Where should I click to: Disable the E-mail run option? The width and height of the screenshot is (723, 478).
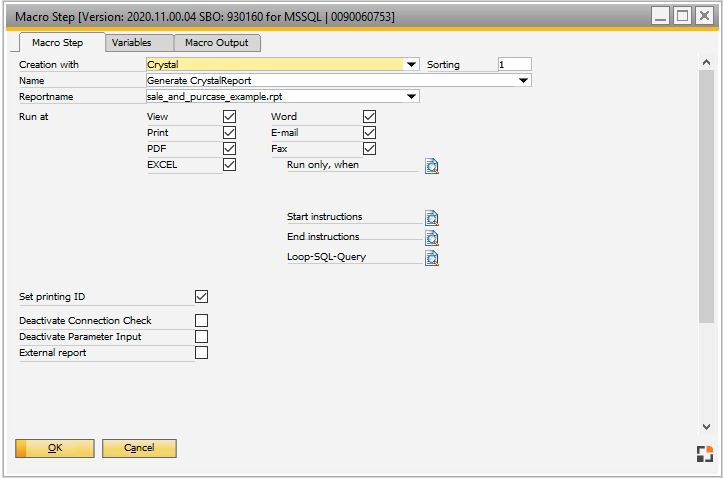369,133
